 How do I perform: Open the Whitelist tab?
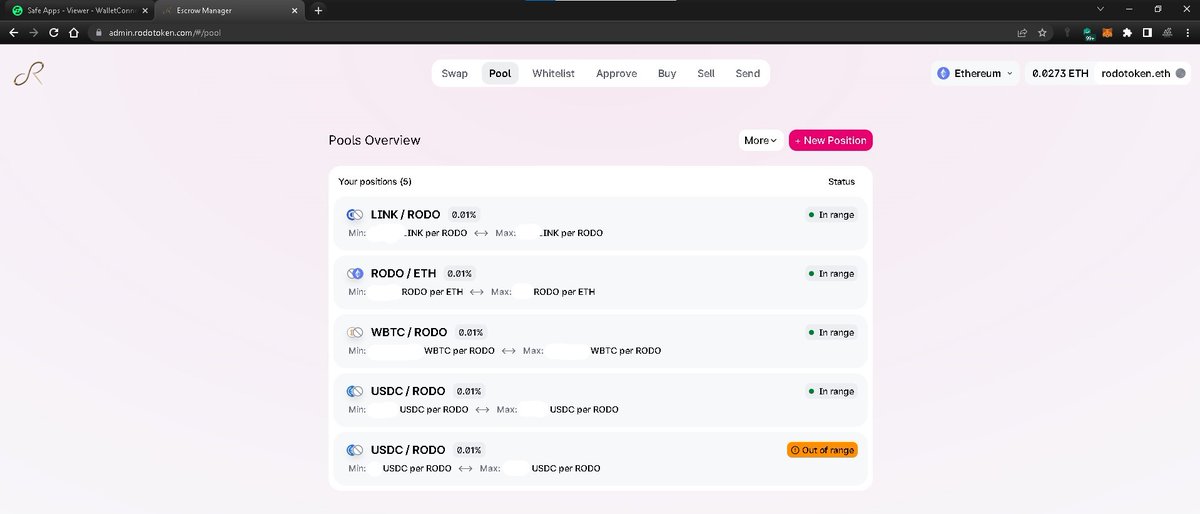tap(553, 73)
